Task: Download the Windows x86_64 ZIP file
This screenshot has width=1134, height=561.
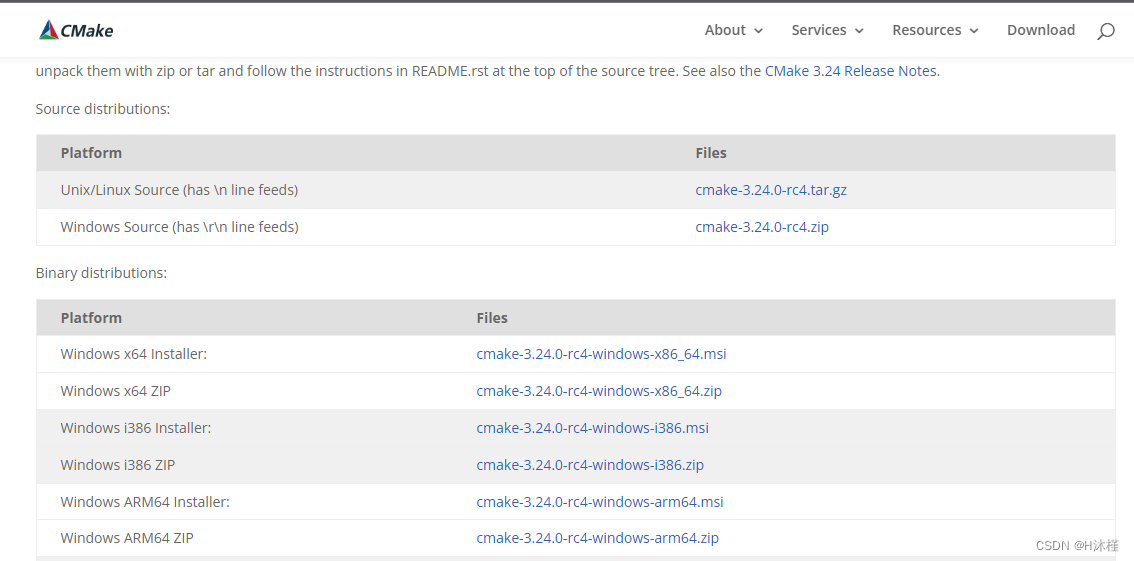Action: (599, 391)
